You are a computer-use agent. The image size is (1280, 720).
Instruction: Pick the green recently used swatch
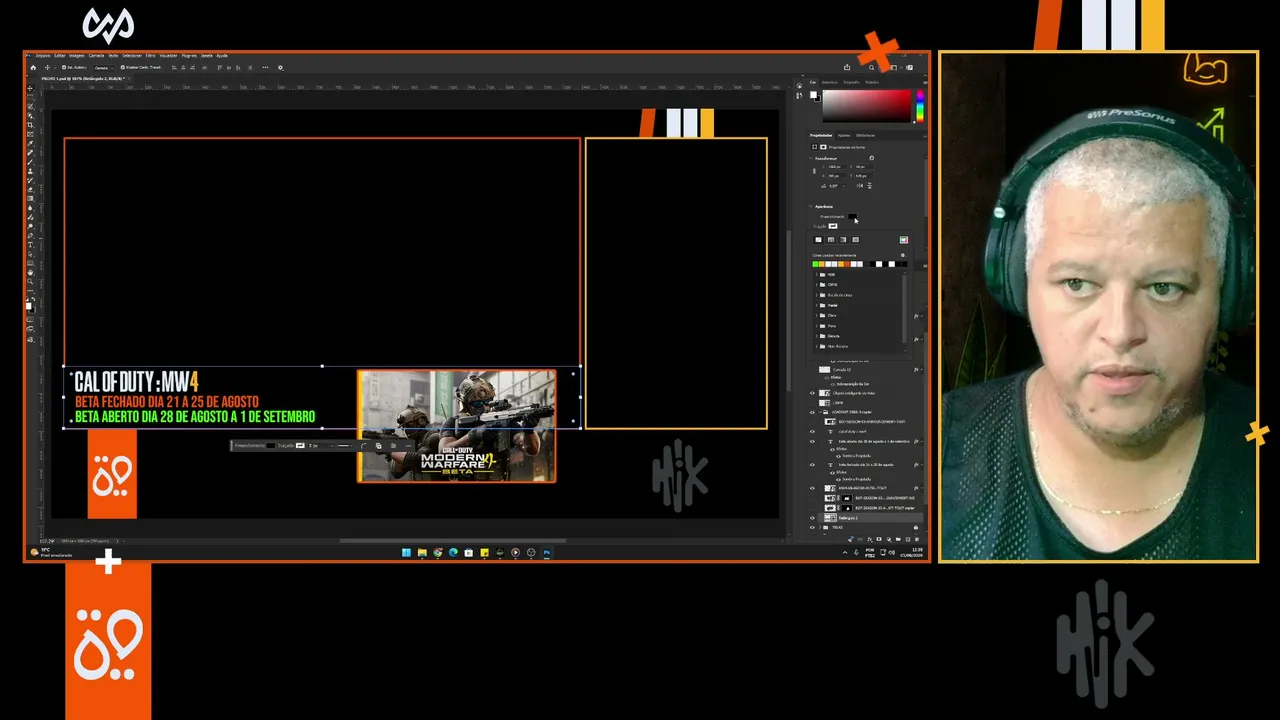[815, 264]
